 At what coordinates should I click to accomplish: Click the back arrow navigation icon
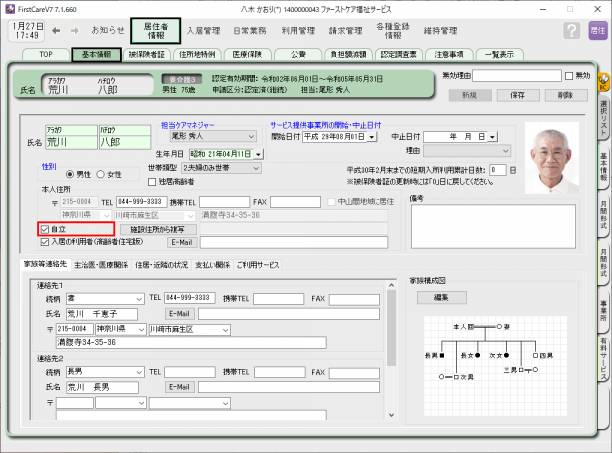(57, 30)
